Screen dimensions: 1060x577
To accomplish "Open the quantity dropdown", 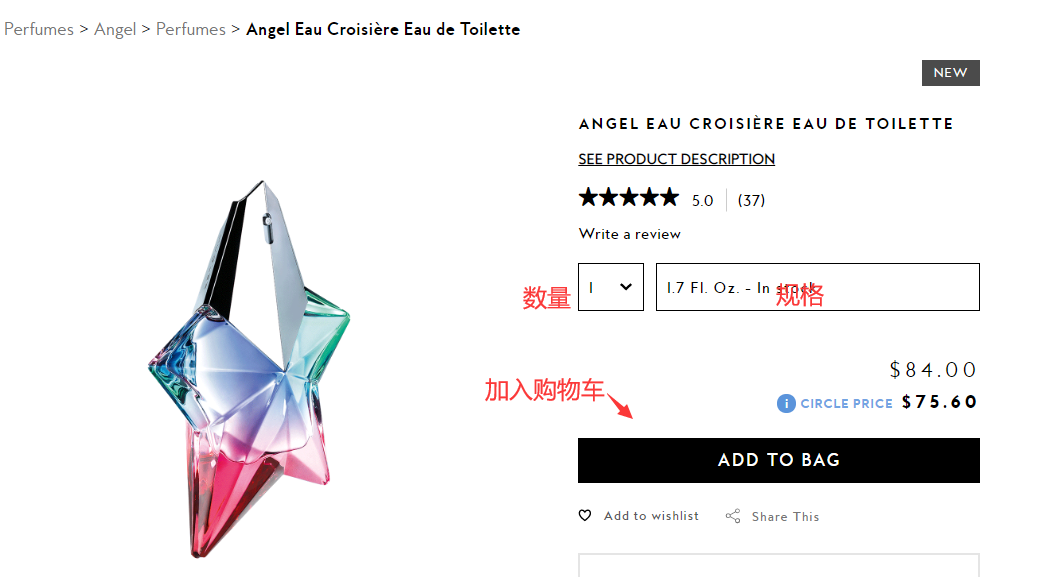I will [x=611, y=287].
